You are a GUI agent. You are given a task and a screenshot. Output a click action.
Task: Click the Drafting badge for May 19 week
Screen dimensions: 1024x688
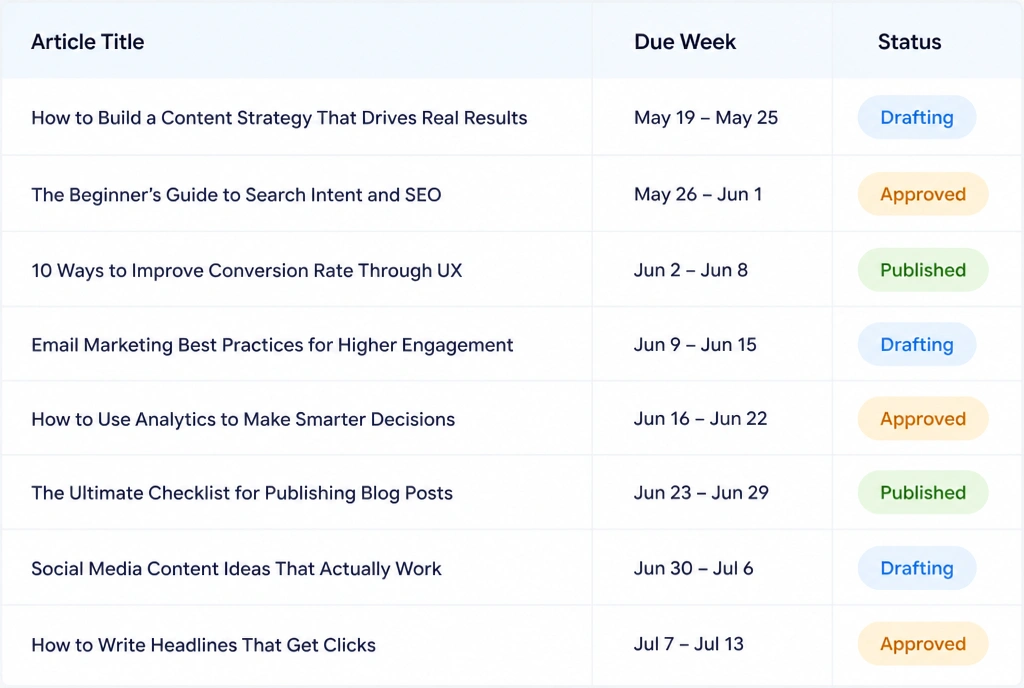click(x=916, y=117)
